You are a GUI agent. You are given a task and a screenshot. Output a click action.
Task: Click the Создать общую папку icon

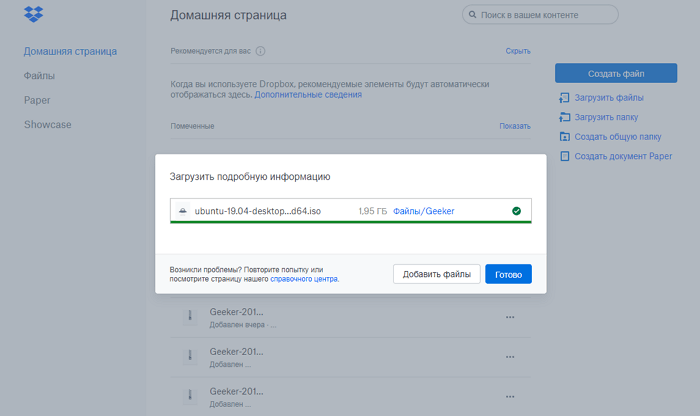point(564,137)
